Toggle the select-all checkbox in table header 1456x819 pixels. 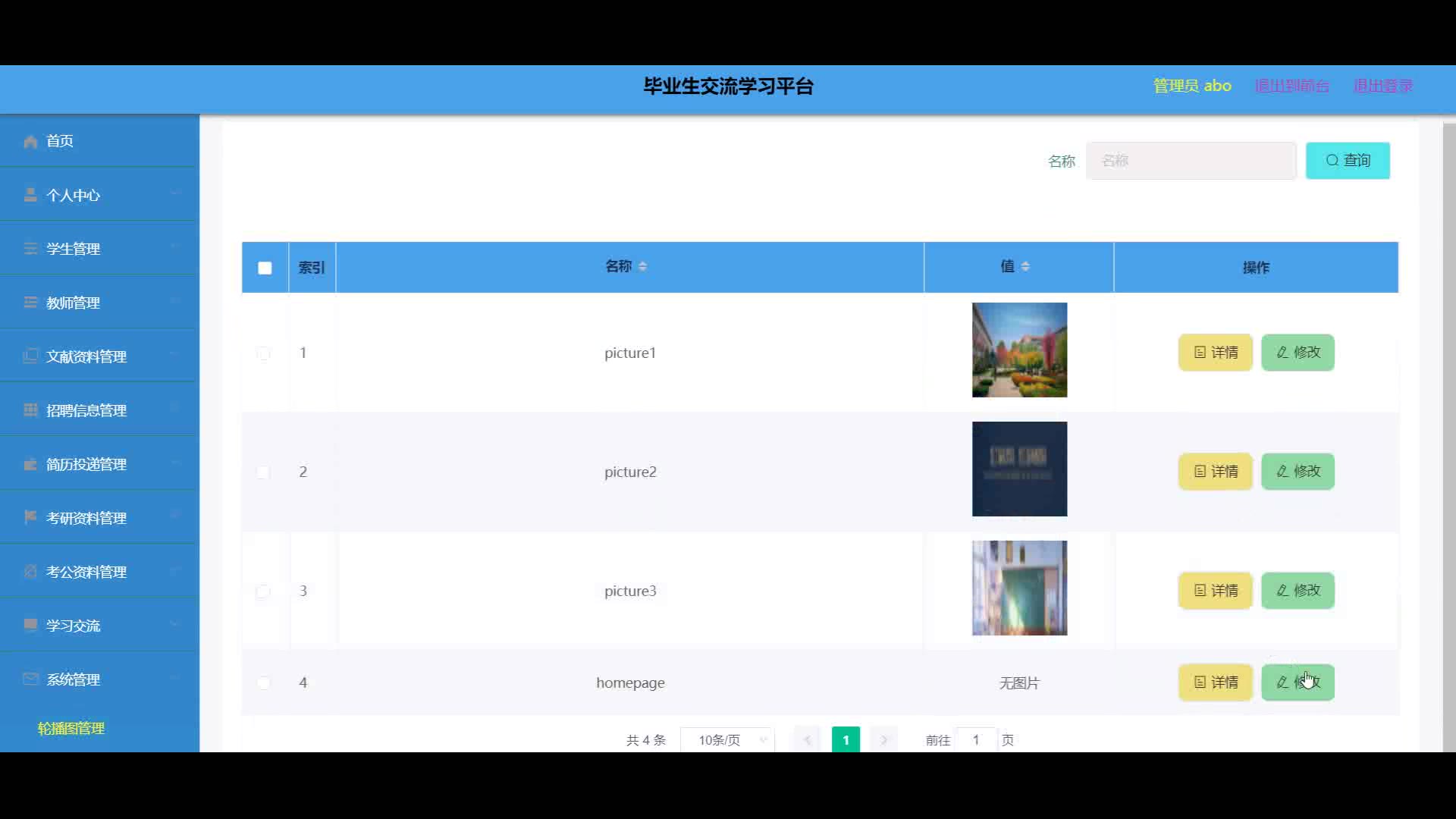point(265,268)
